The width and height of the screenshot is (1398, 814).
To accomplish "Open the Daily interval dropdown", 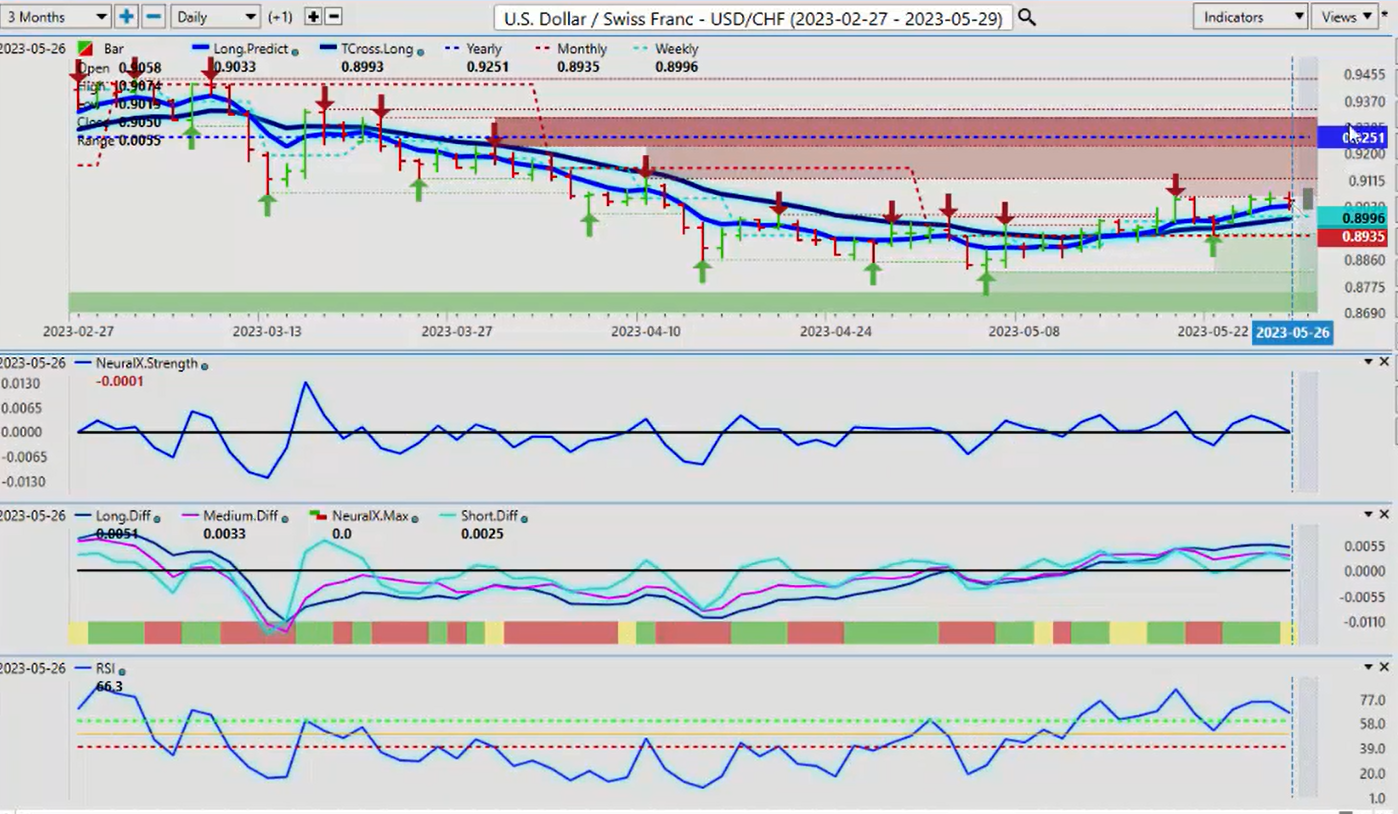I will [215, 17].
